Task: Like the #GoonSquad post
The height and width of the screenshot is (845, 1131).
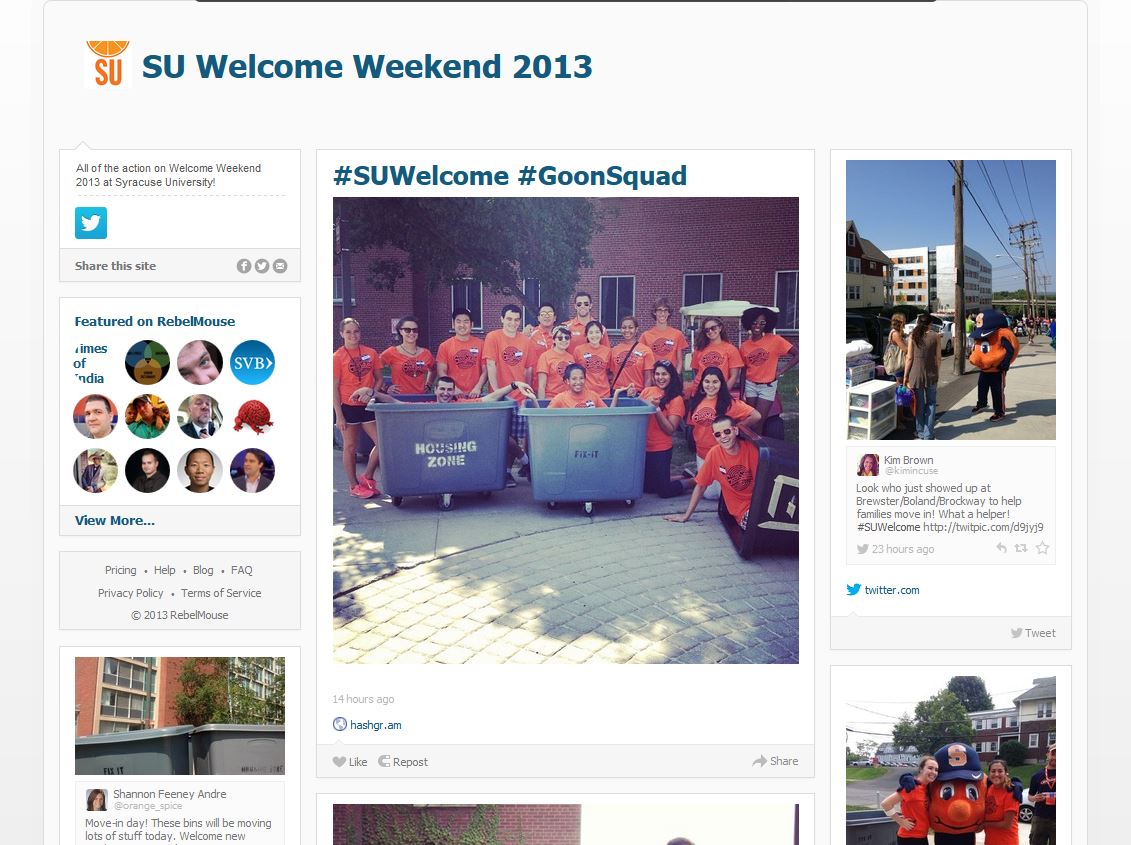Action: 350,762
